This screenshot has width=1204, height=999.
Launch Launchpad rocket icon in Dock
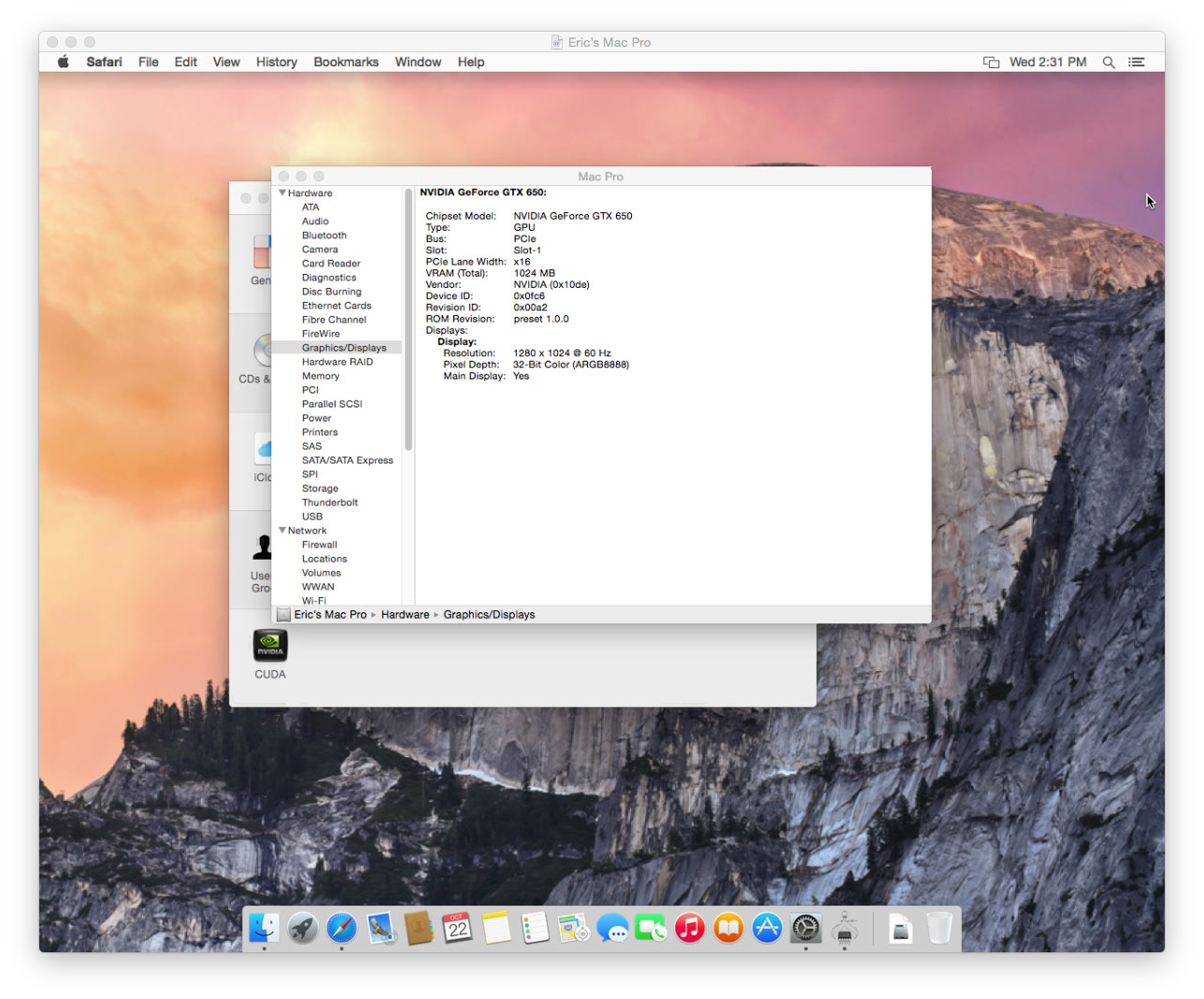coord(303,928)
